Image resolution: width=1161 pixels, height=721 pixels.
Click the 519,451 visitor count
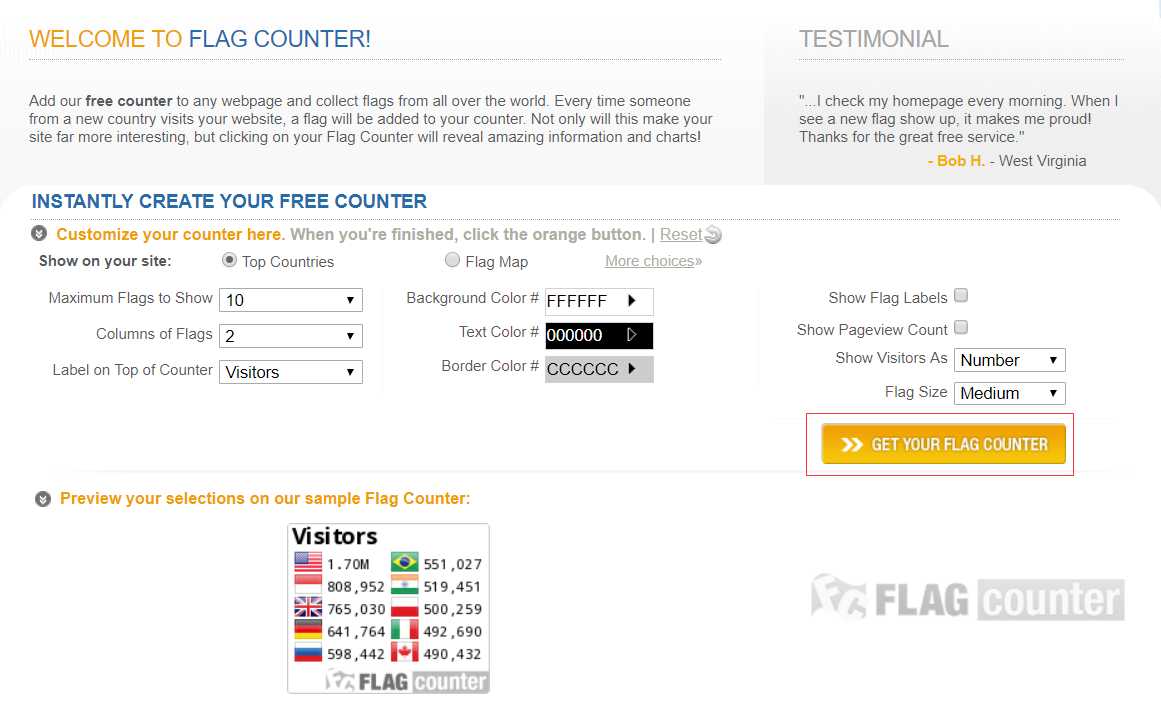[452, 587]
